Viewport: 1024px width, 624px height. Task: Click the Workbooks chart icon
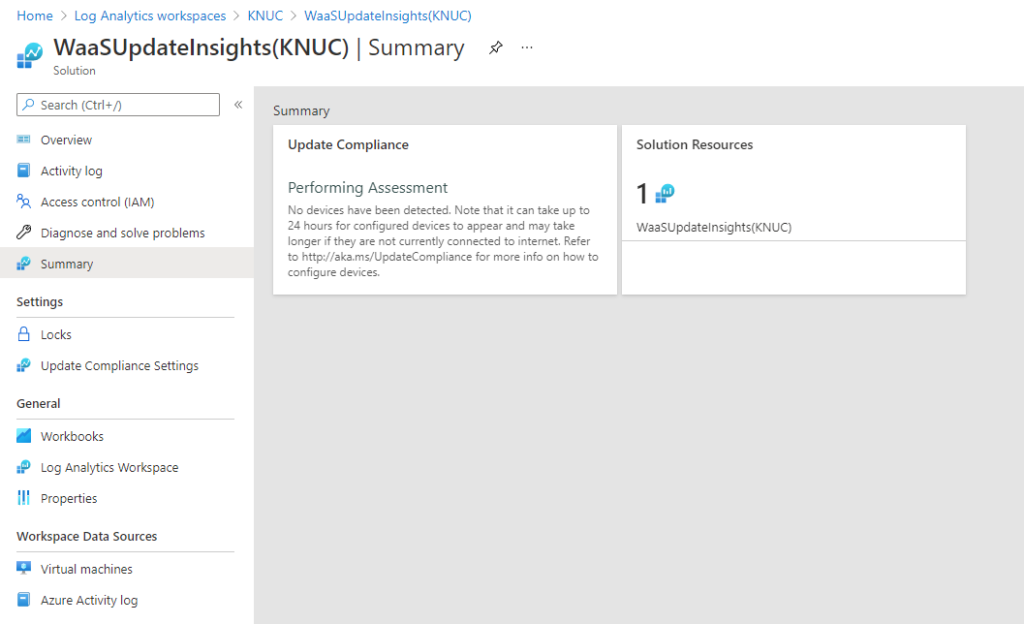(24, 437)
